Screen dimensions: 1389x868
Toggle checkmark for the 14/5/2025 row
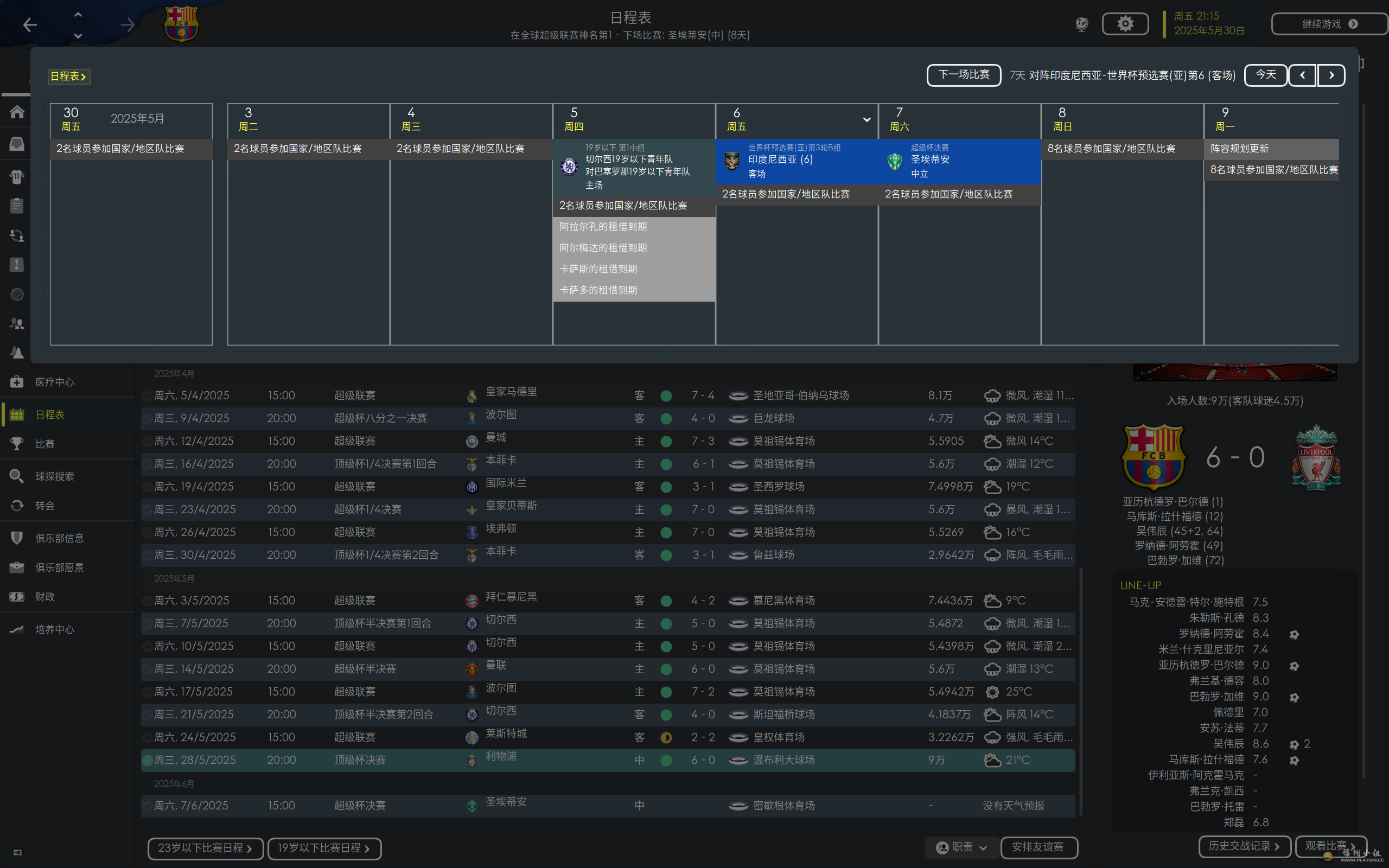coord(148,669)
